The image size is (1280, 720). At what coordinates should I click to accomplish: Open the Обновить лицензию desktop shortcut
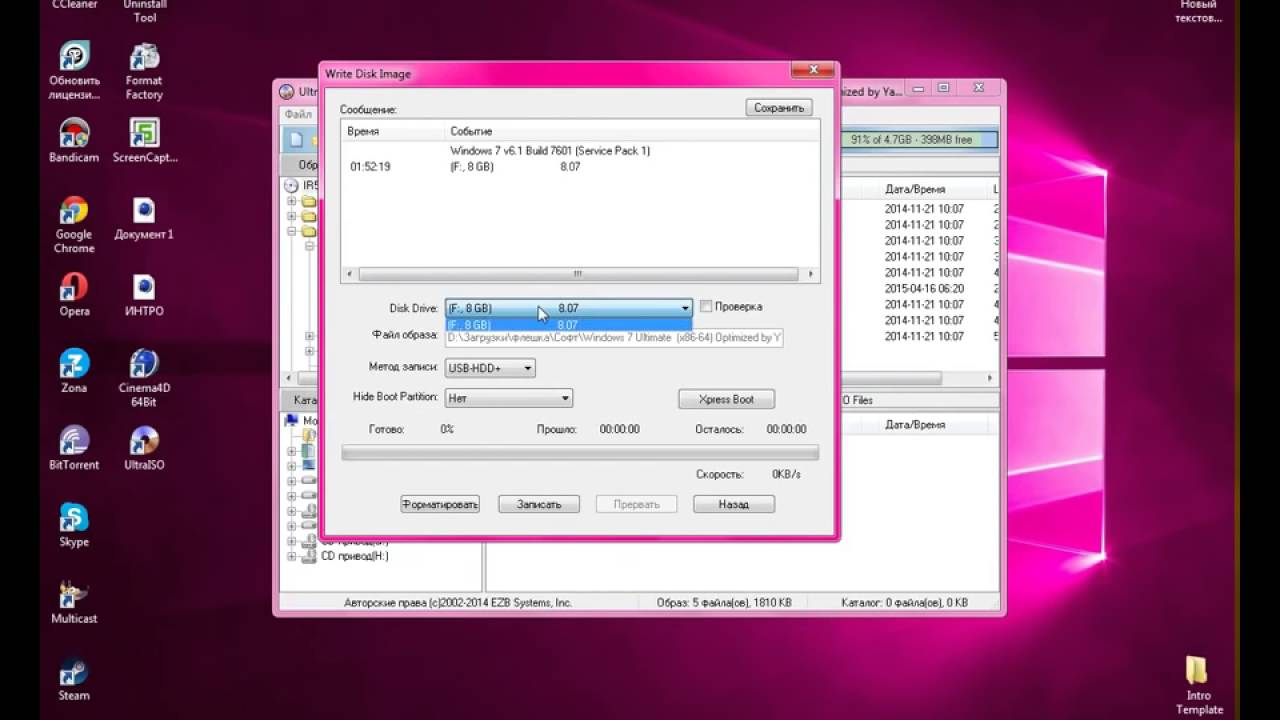click(x=74, y=72)
